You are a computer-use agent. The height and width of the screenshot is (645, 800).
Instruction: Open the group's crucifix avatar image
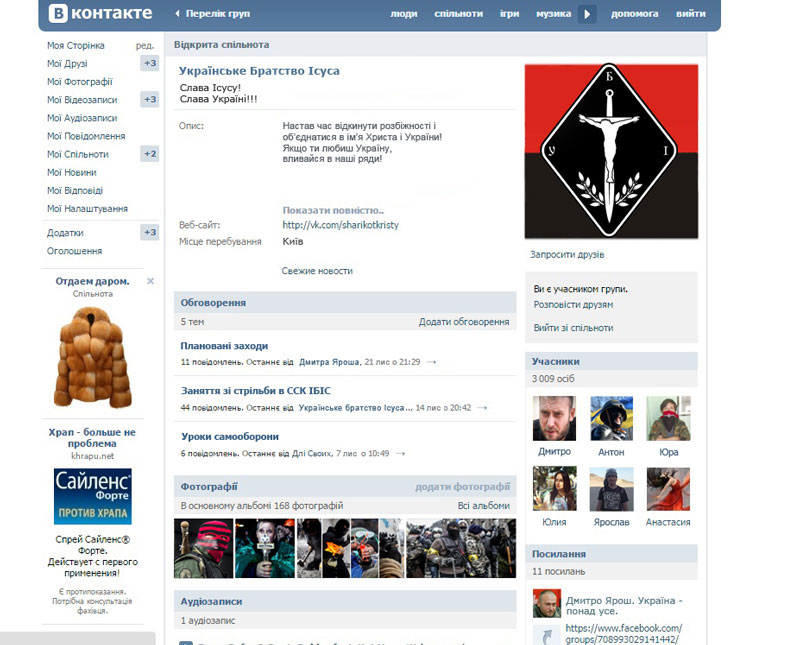coord(611,152)
